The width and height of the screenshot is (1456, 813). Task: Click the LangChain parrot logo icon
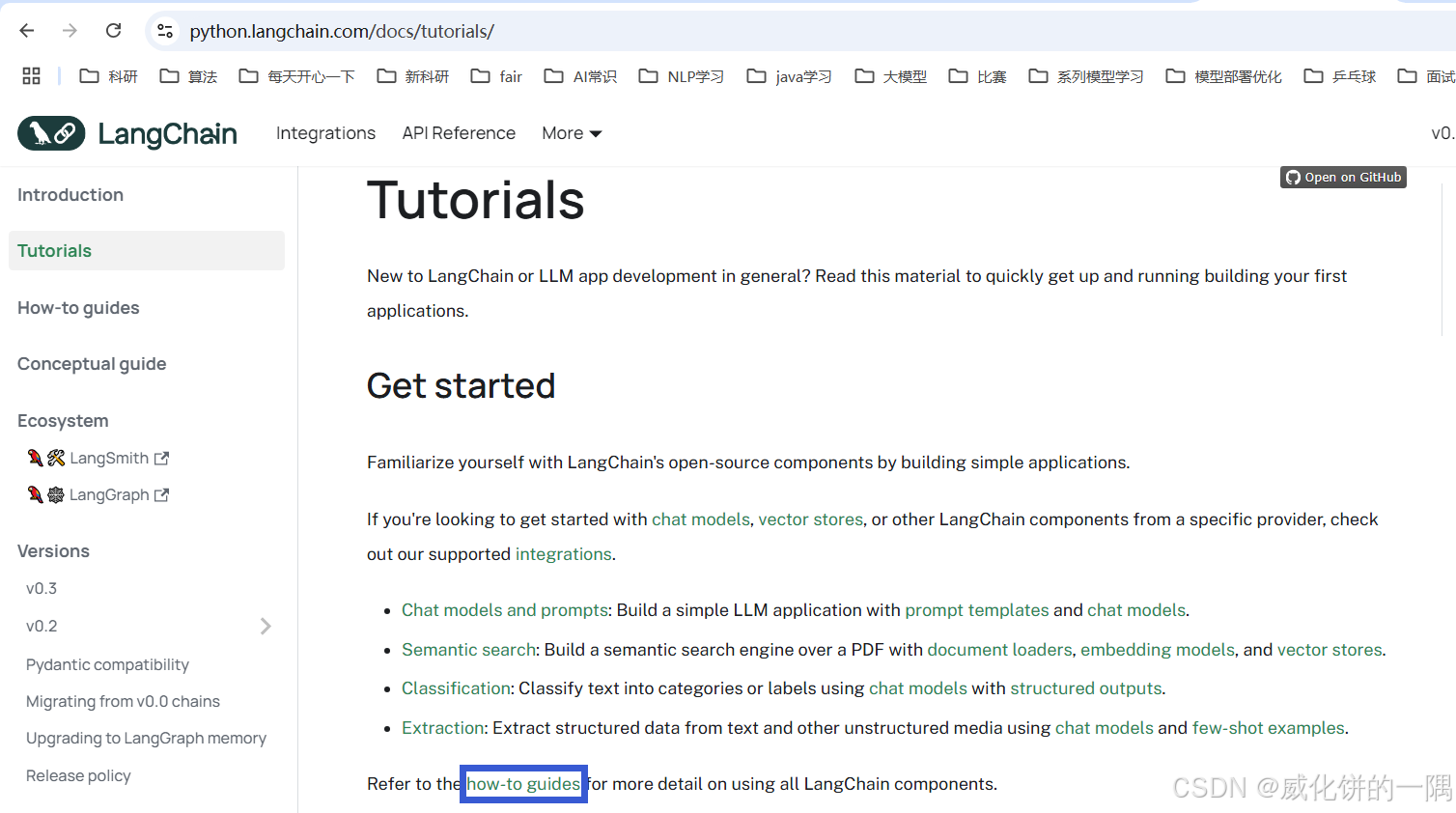click(x=51, y=133)
